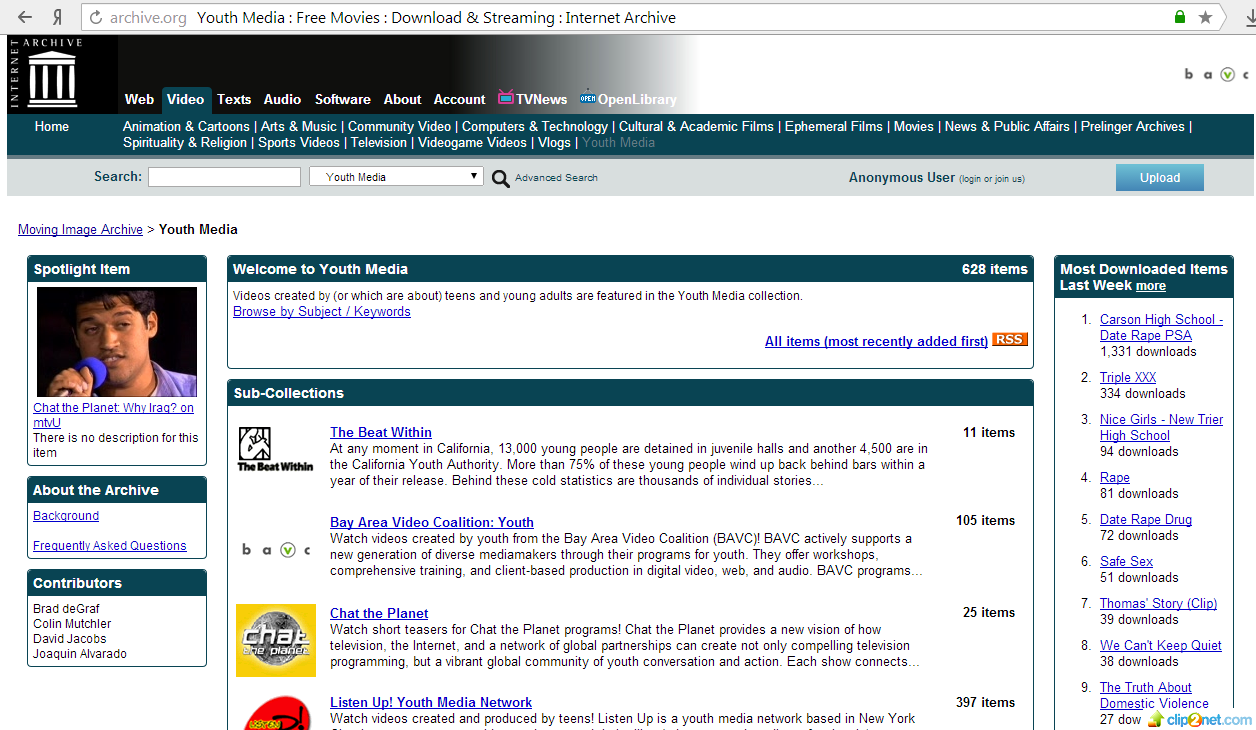Click the bookmark star in address bar
This screenshot has width=1256, height=730.
click(x=1206, y=17)
